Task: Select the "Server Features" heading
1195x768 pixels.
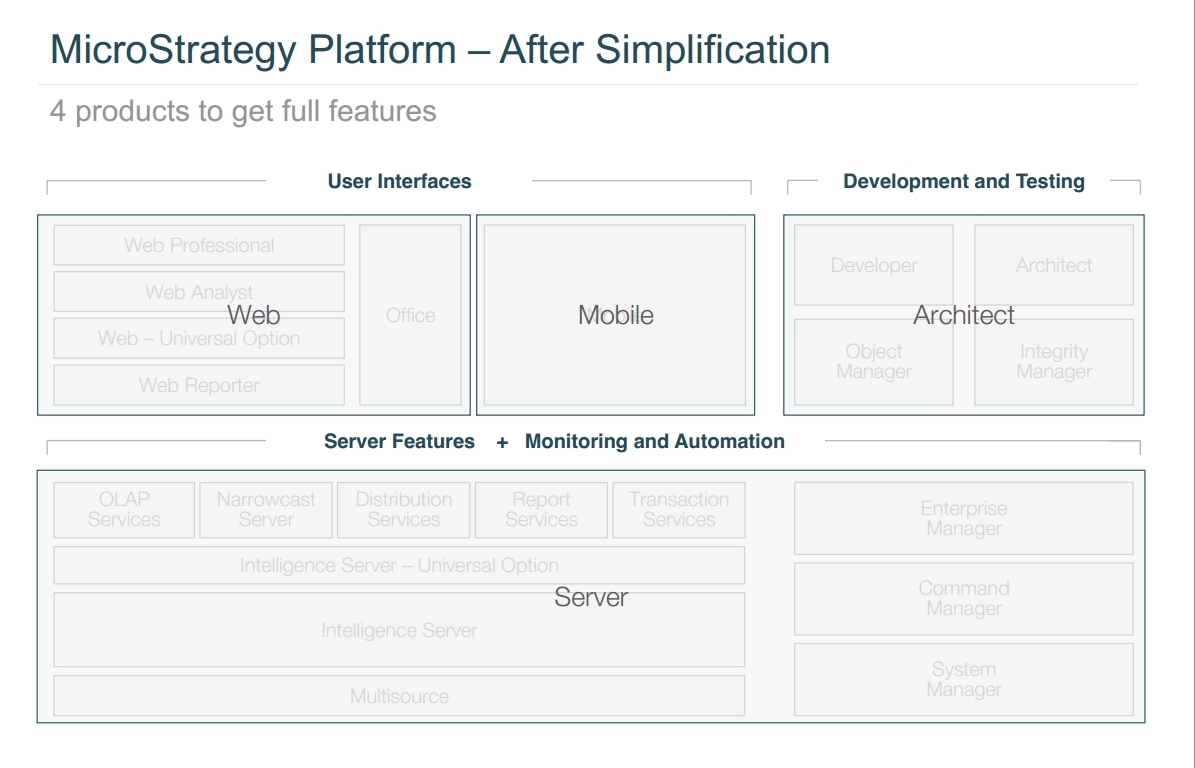Action: (x=399, y=441)
